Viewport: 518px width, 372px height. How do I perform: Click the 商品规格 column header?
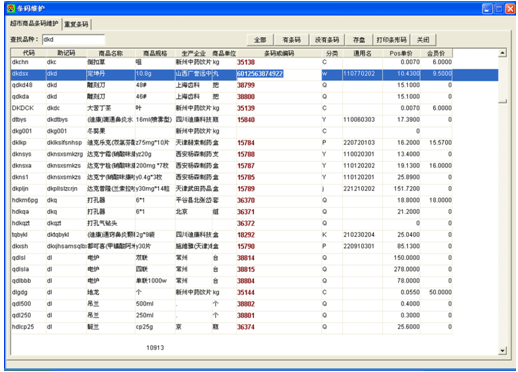point(155,53)
